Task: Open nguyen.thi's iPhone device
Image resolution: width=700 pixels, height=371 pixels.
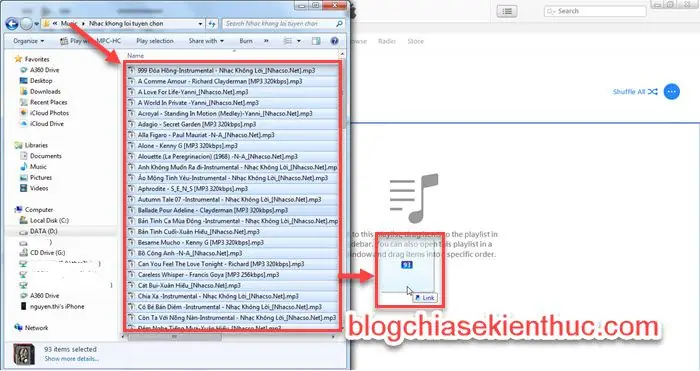Action: point(57,307)
